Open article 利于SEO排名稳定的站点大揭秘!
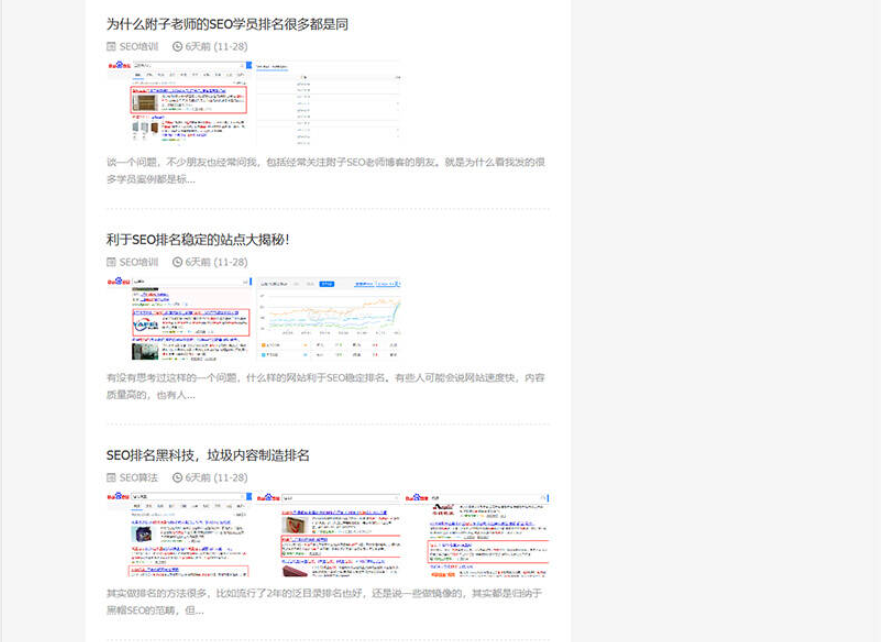 point(198,239)
